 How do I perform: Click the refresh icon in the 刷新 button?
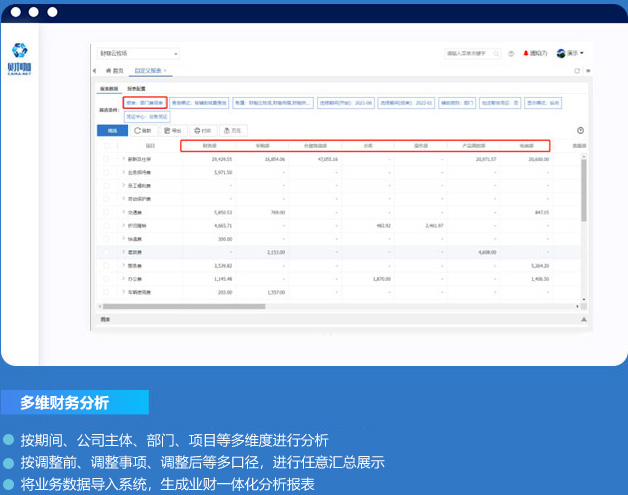coord(137,131)
